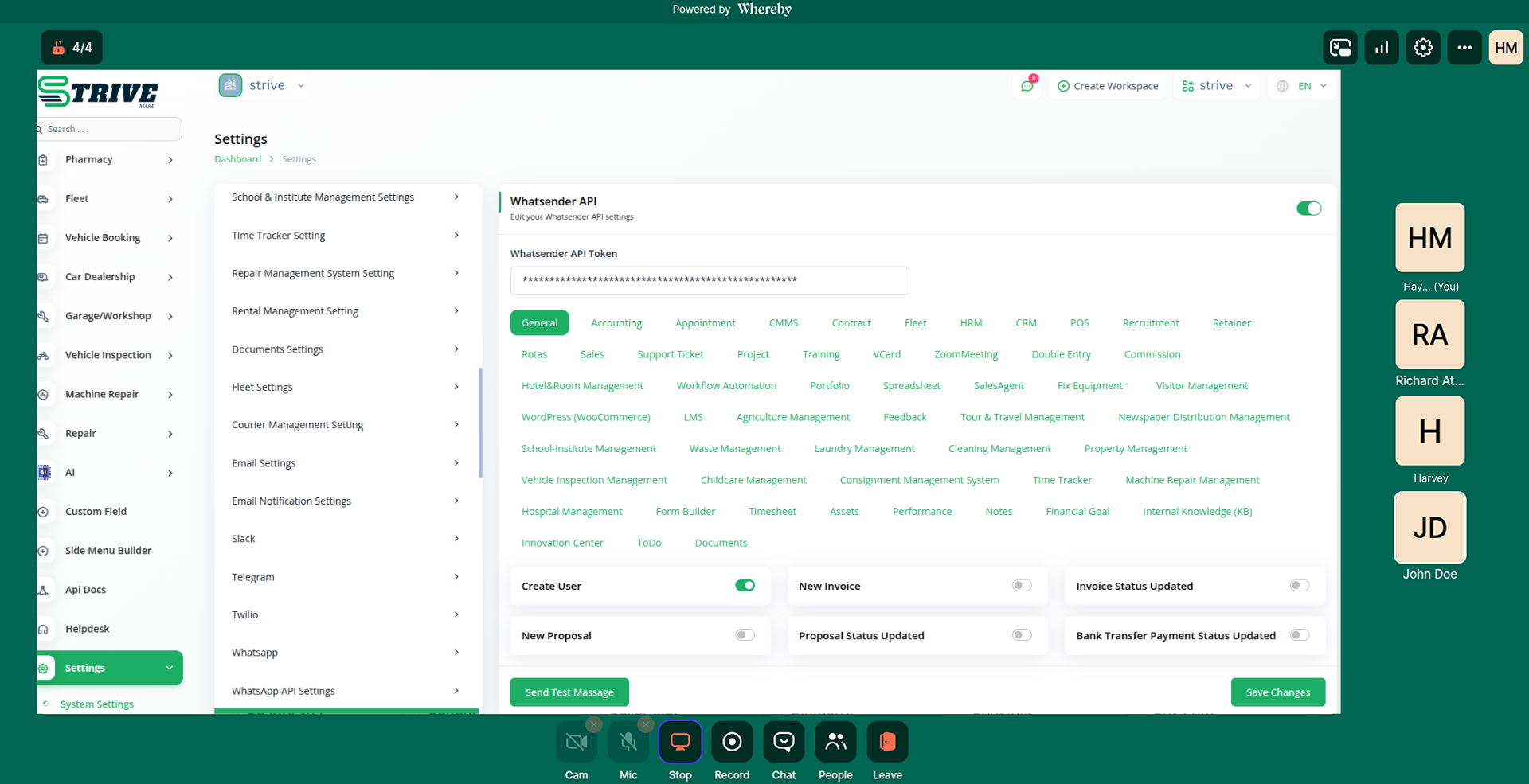Viewport: 1529px width, 784px height.
Task: Switch to the Accounting tab
Action: 616,323
